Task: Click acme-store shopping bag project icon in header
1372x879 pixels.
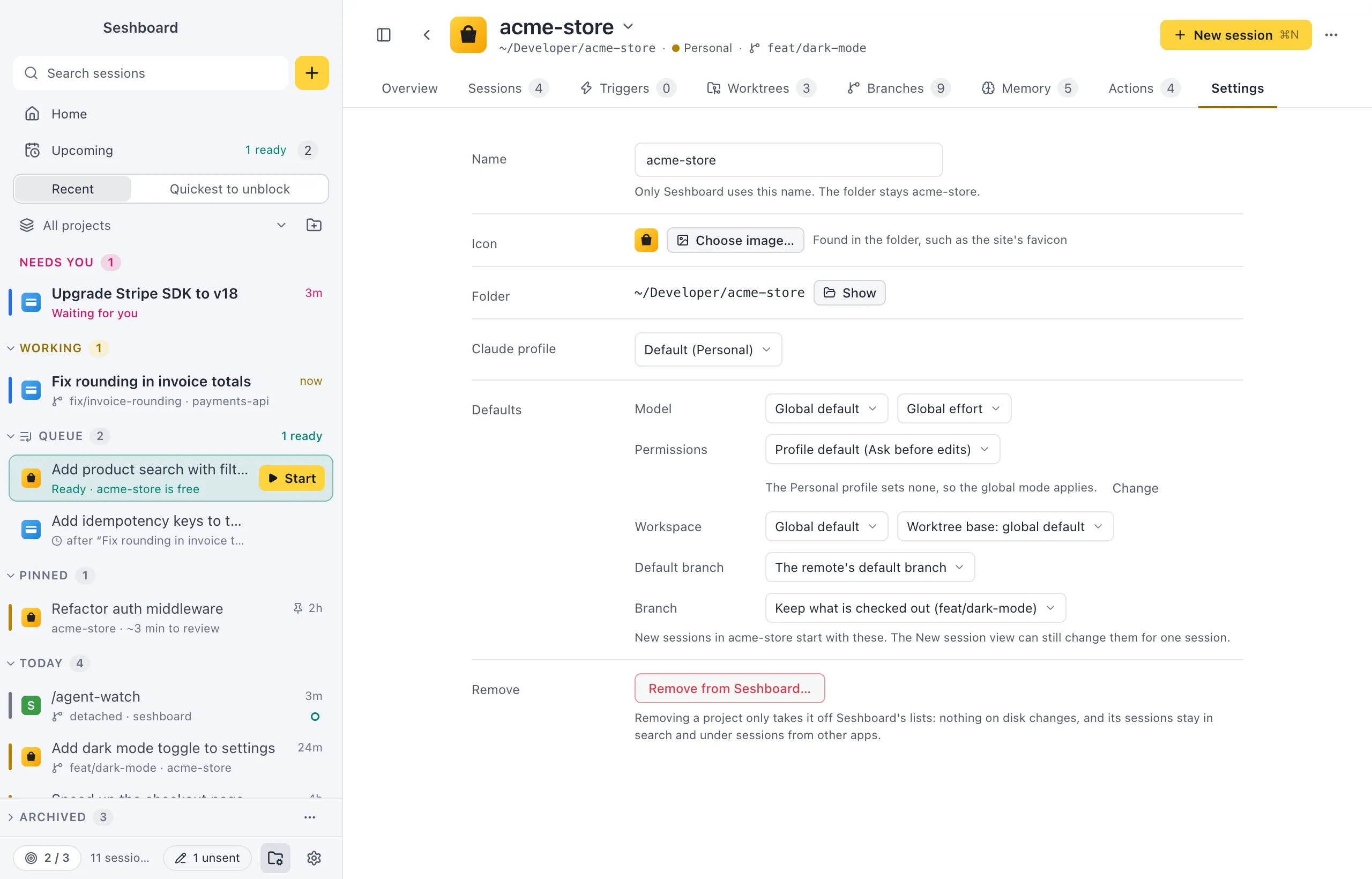Action: click(468, 35)
